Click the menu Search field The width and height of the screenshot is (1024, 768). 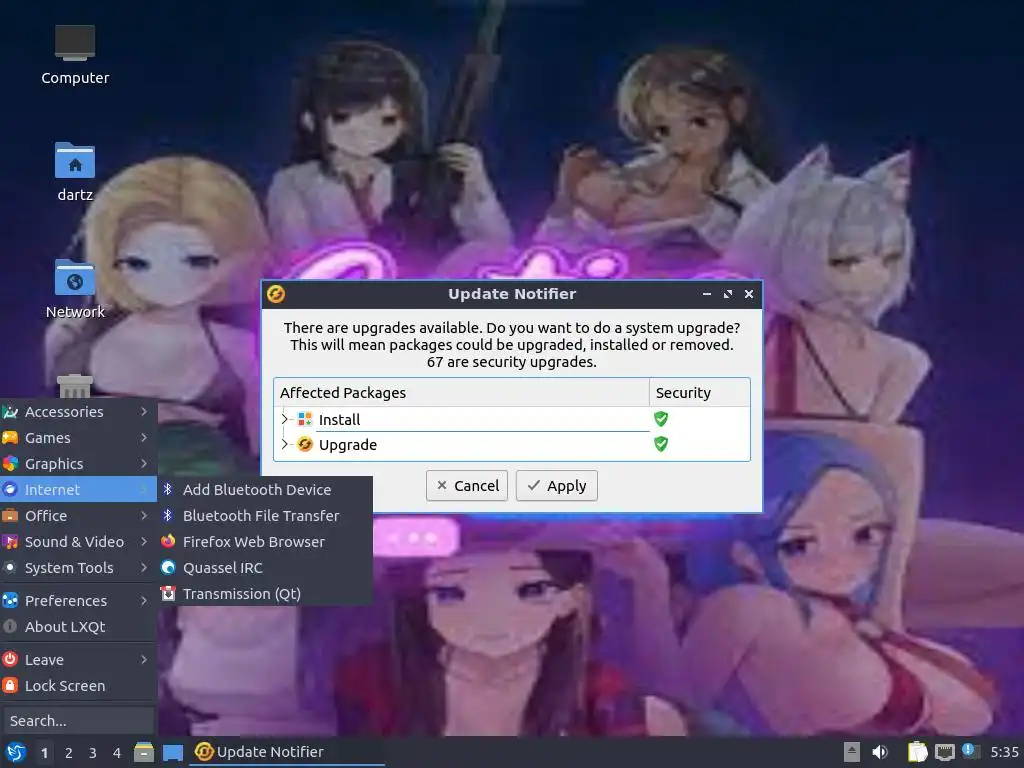point(78,721)
